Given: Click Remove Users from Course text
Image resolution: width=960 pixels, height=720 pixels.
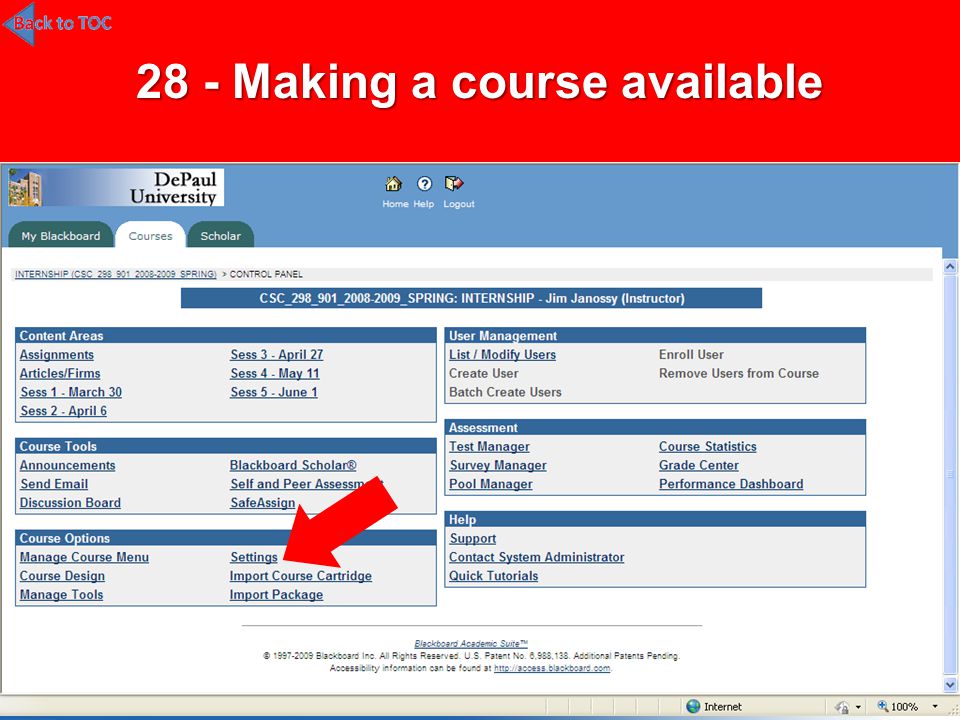Looking at the screenshot, I should tap(738, 373).
